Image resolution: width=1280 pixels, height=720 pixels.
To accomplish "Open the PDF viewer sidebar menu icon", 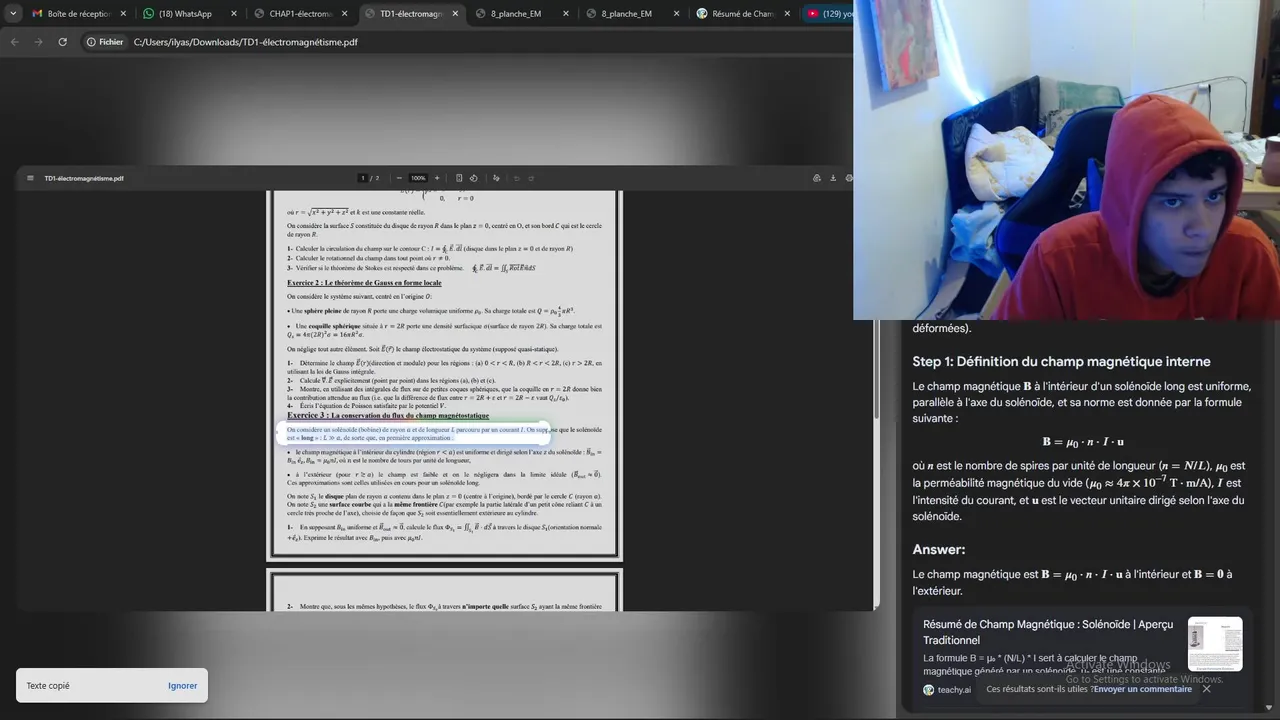I will pyautogui.click(x=30, y=178).
